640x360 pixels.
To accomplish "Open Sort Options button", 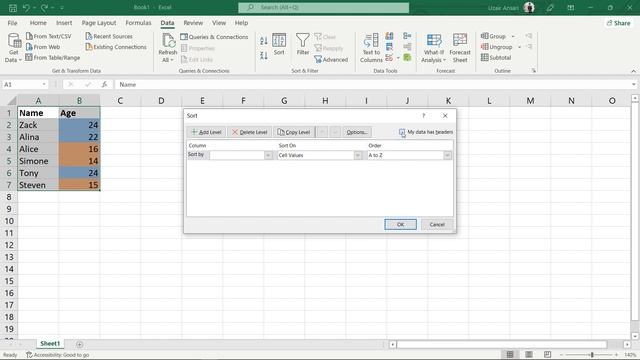I will (x=357, y=132).
